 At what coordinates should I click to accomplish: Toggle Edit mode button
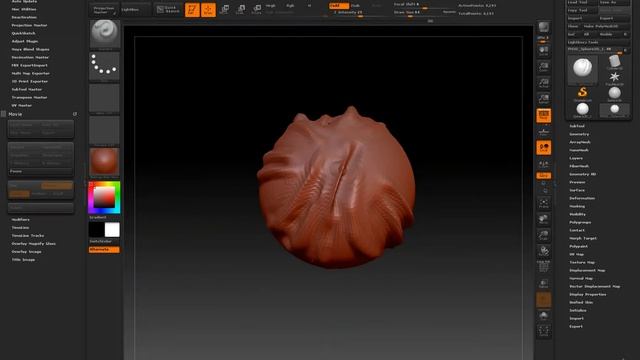coord(192,10)
